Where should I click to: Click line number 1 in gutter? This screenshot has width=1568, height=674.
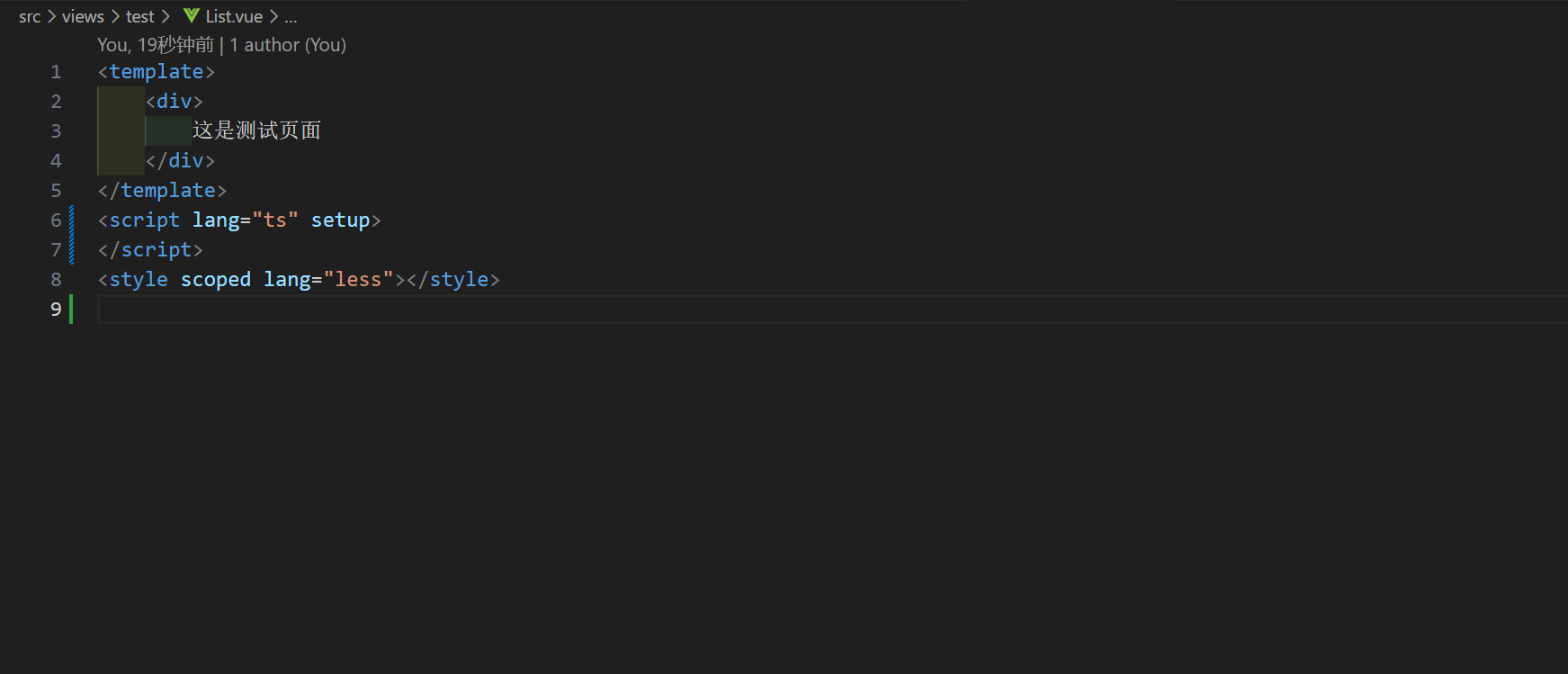(56, 72)
